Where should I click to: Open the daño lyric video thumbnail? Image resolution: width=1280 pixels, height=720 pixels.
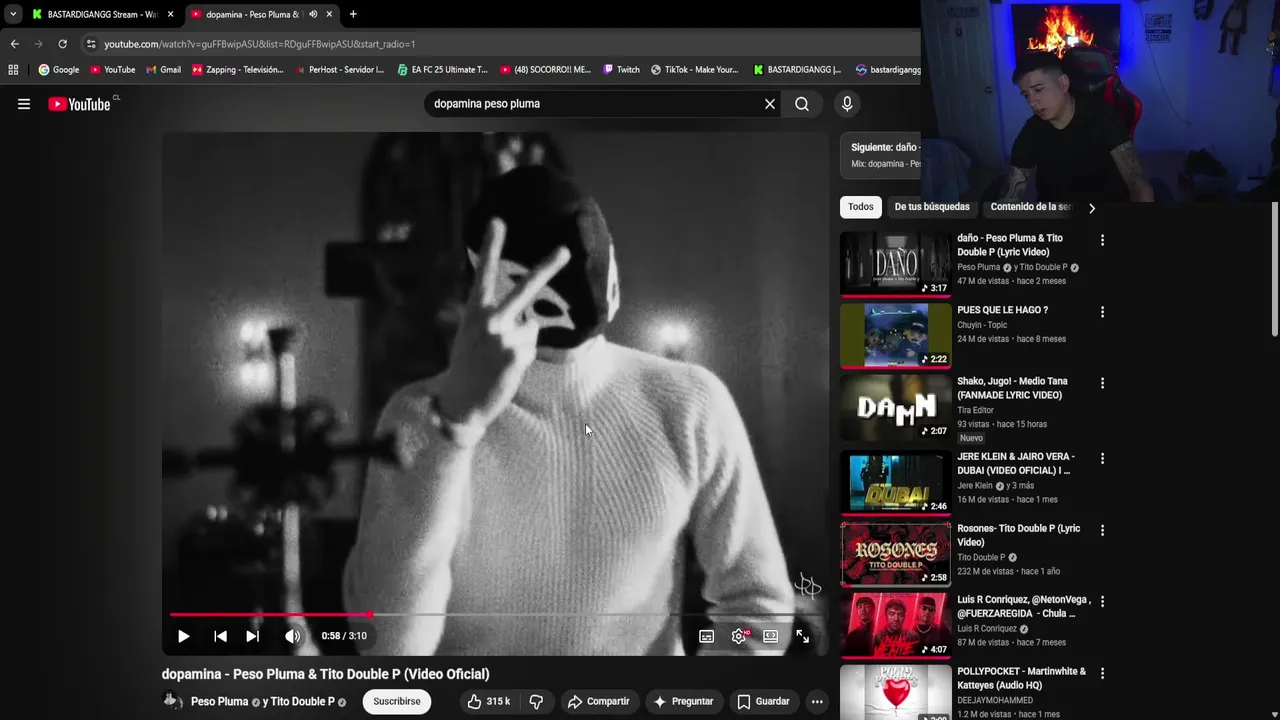tap(895, 263)
